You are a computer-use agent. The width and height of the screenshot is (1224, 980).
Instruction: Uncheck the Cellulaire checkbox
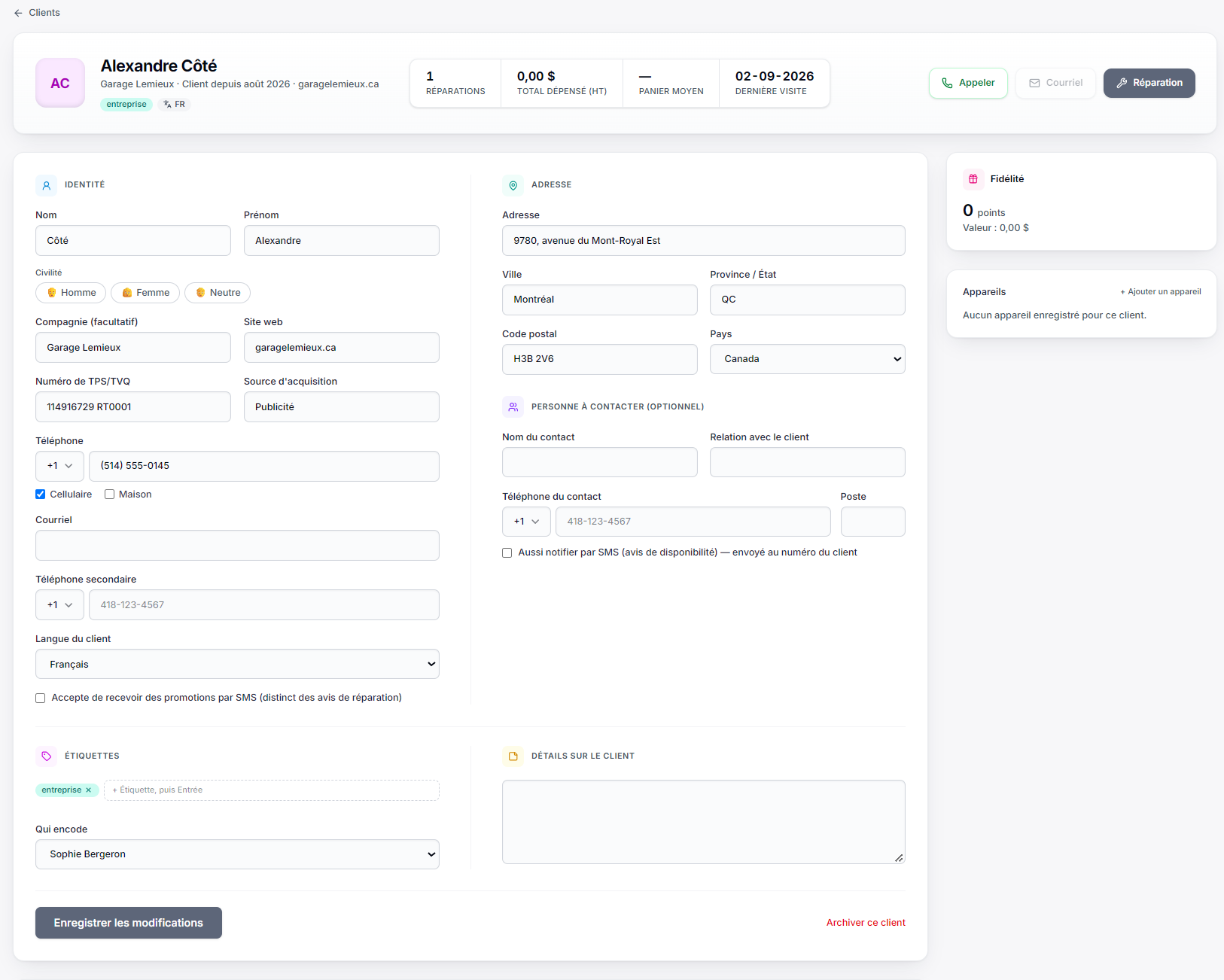[41, 495]
